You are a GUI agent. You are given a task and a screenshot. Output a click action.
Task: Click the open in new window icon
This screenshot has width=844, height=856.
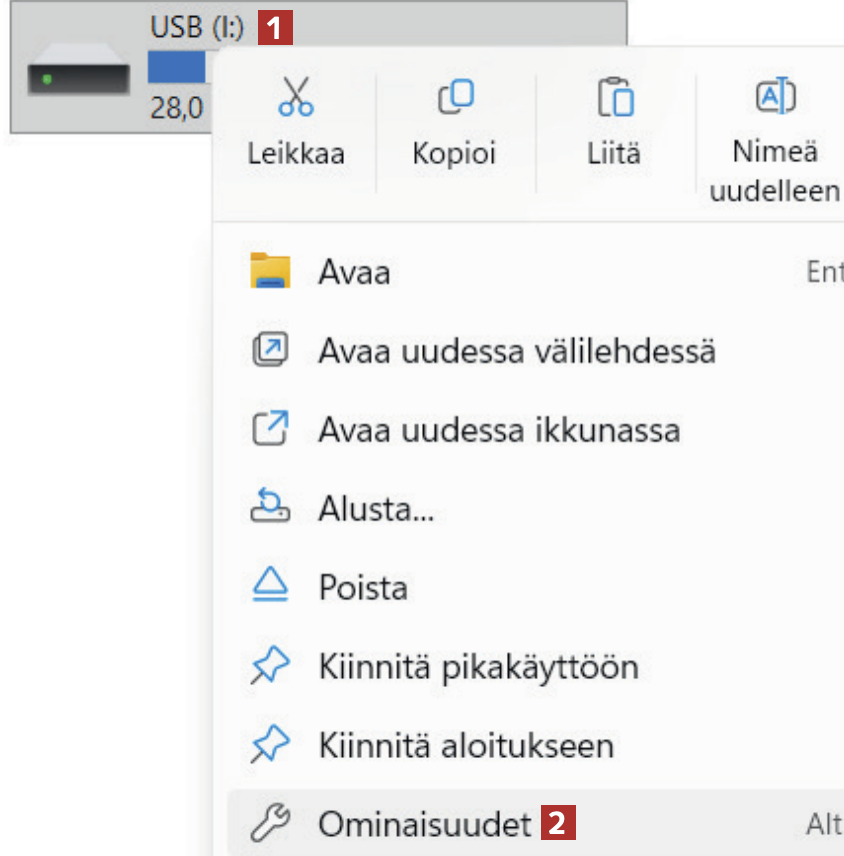[x=270, y=430]
